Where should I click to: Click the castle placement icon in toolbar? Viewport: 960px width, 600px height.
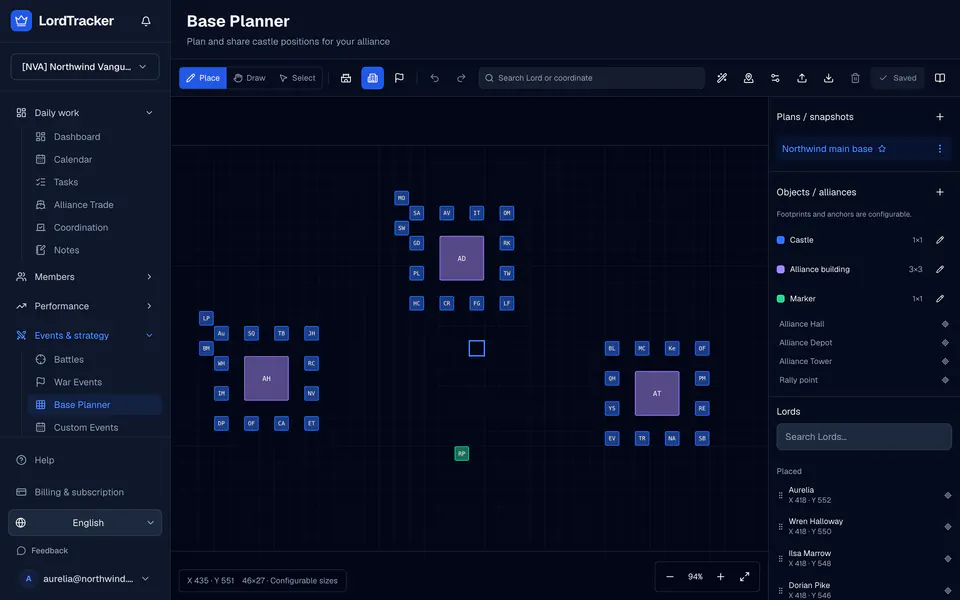coord(346,78)
